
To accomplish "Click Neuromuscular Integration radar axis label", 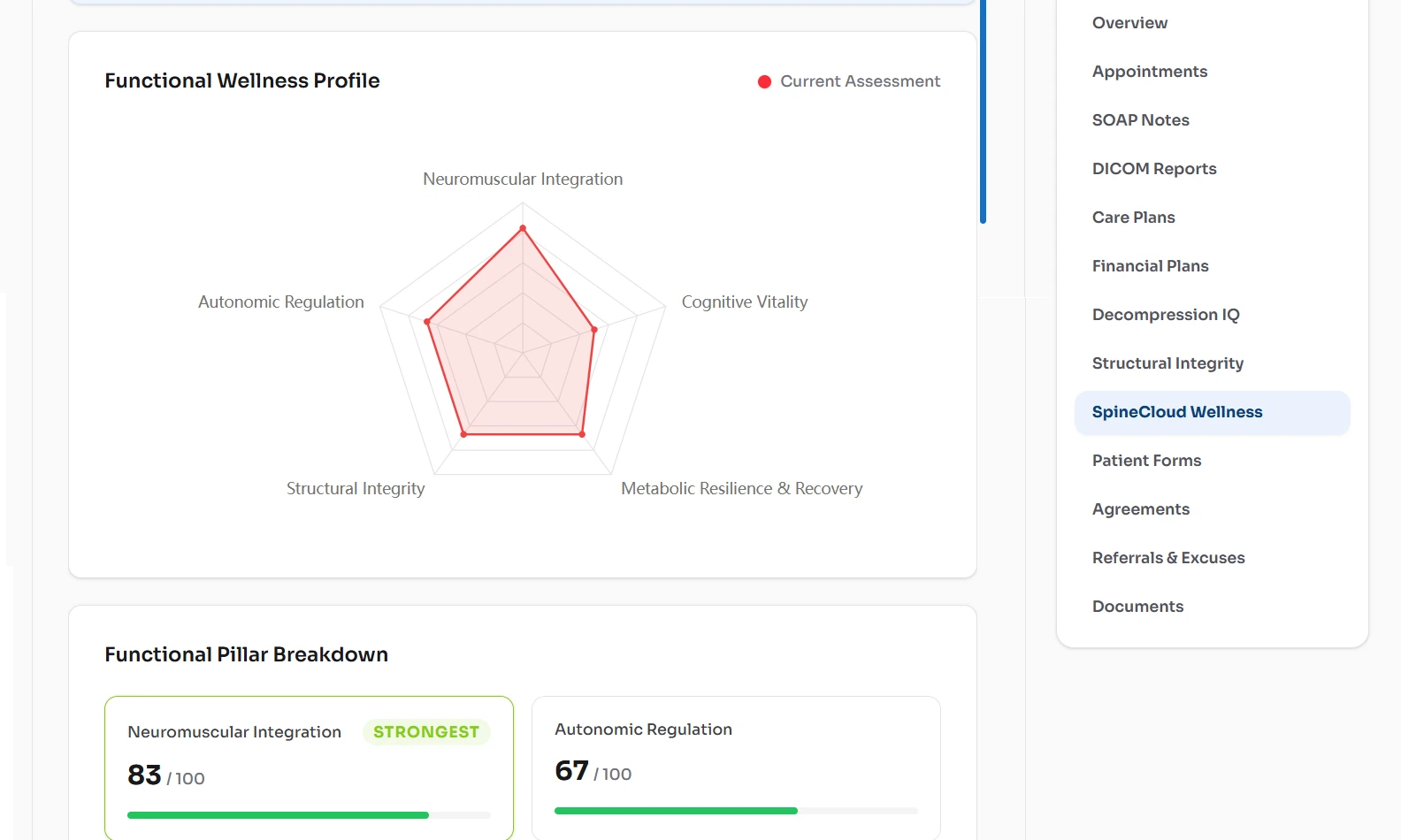I will 523,179.
